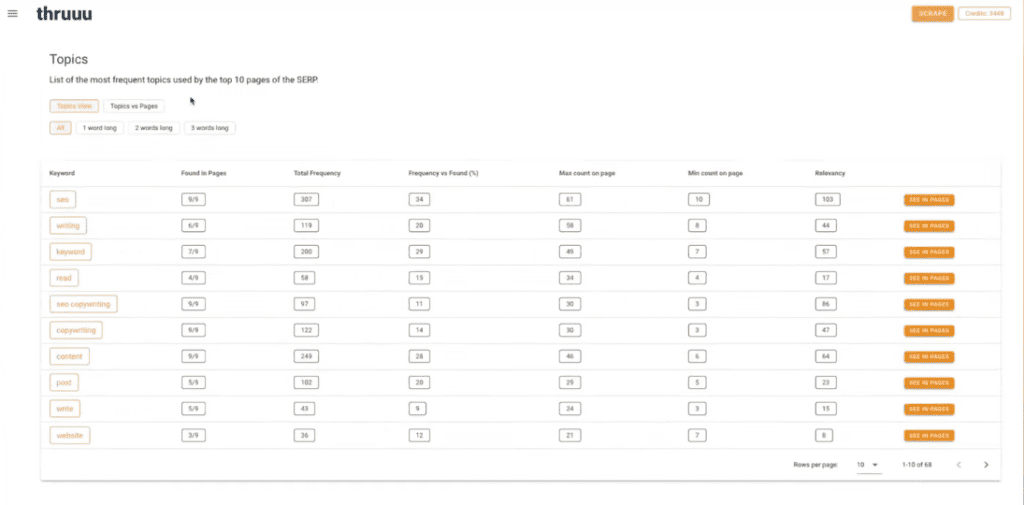
Task: Open the Credits counter button
Action: pyautogui.click(x=984, y=14)
